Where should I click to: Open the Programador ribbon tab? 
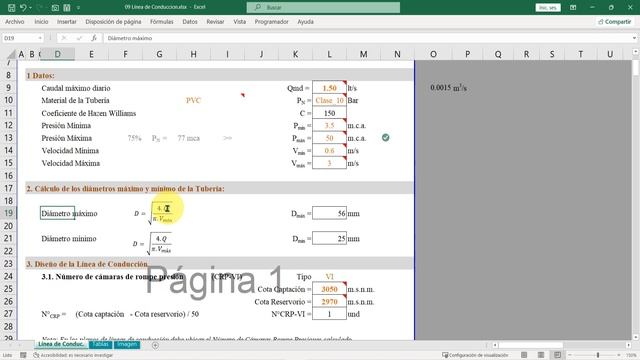pyautogui.click(x=271, y=22)
